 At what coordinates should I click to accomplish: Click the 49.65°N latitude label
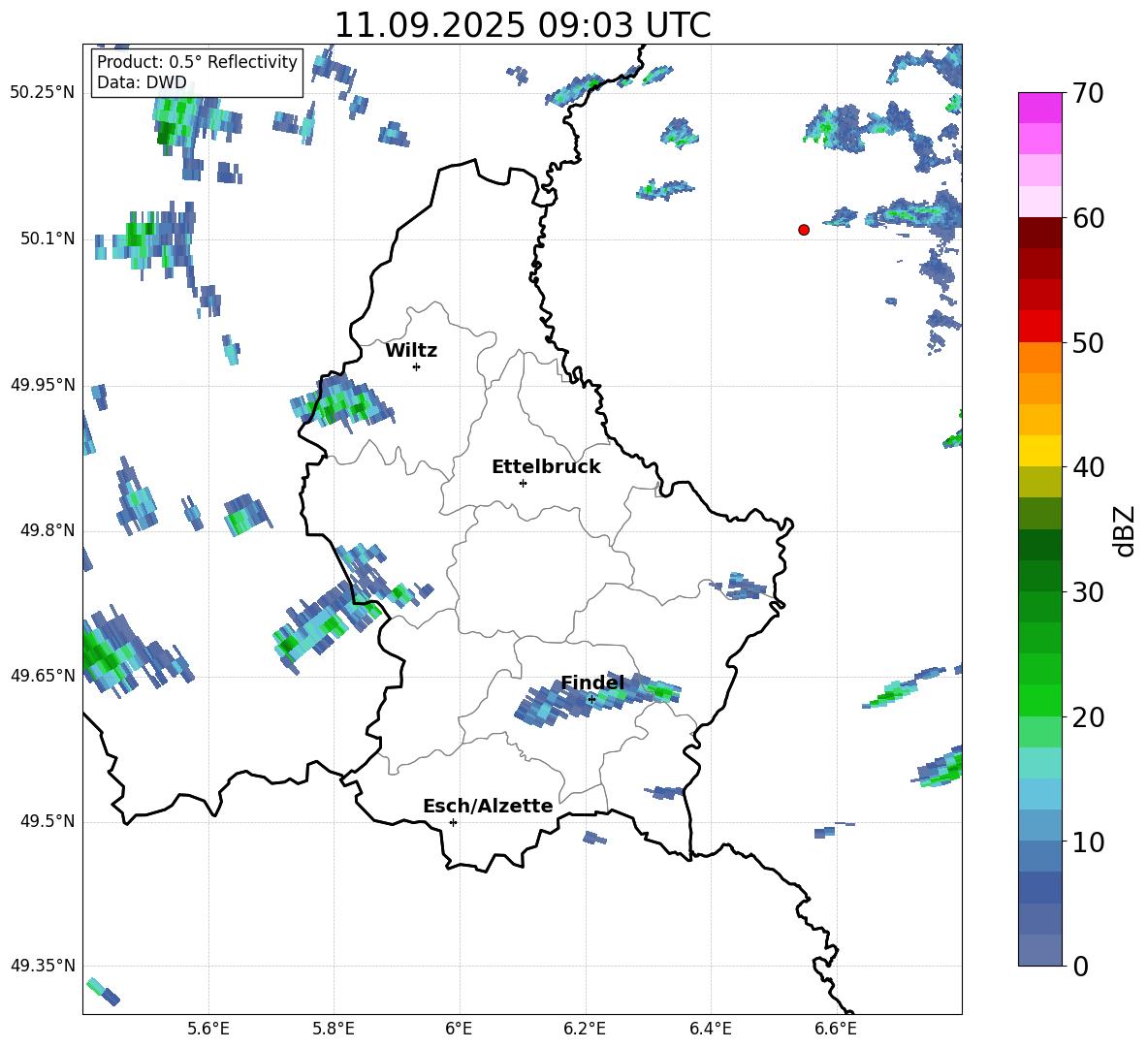[x=43, y=676]
